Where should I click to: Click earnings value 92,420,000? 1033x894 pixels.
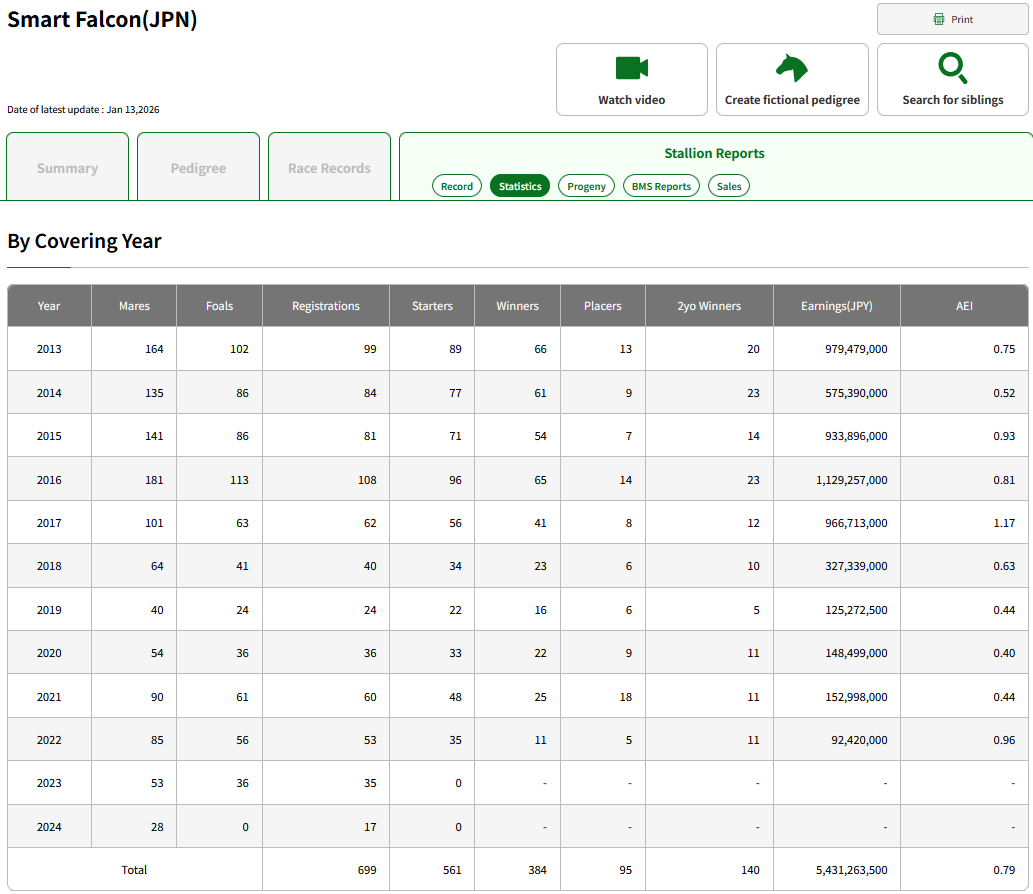(859, 740)
